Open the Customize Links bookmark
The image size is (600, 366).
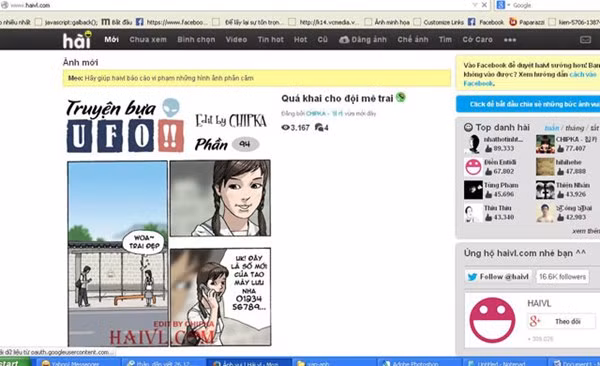tap(439, 22)
